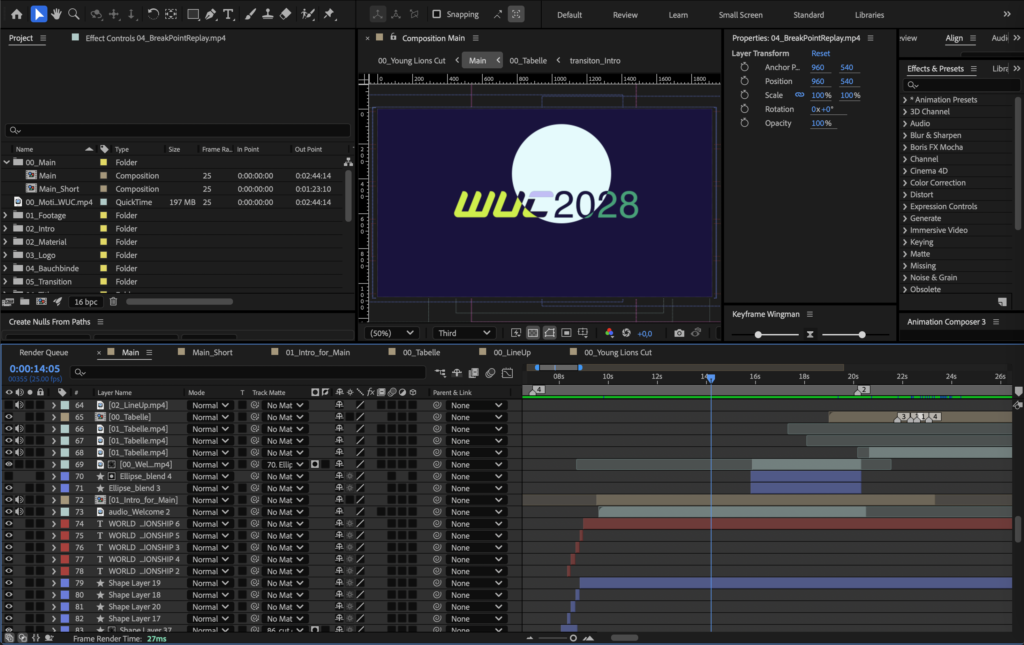
Task: Open the Review workspace
Action: (625, 15)
